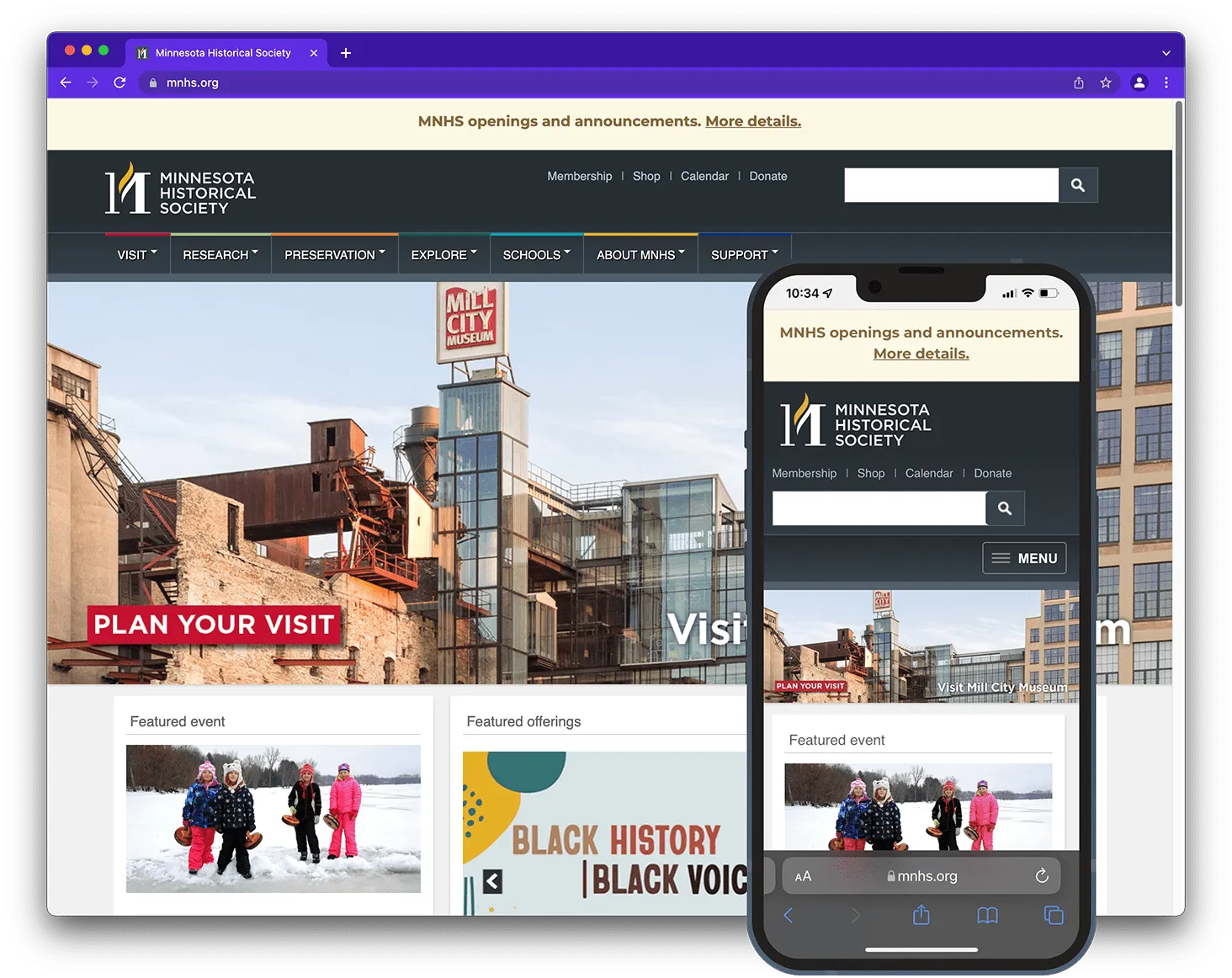1232x978 pixels.
Task: Tap the Featured event photo on phone
Action: [x=918, y=806]
